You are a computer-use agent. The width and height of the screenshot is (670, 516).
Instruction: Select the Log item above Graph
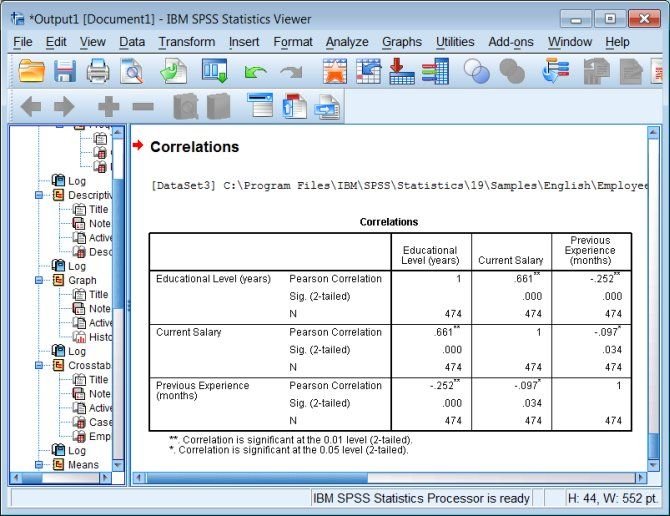(77, 266)
